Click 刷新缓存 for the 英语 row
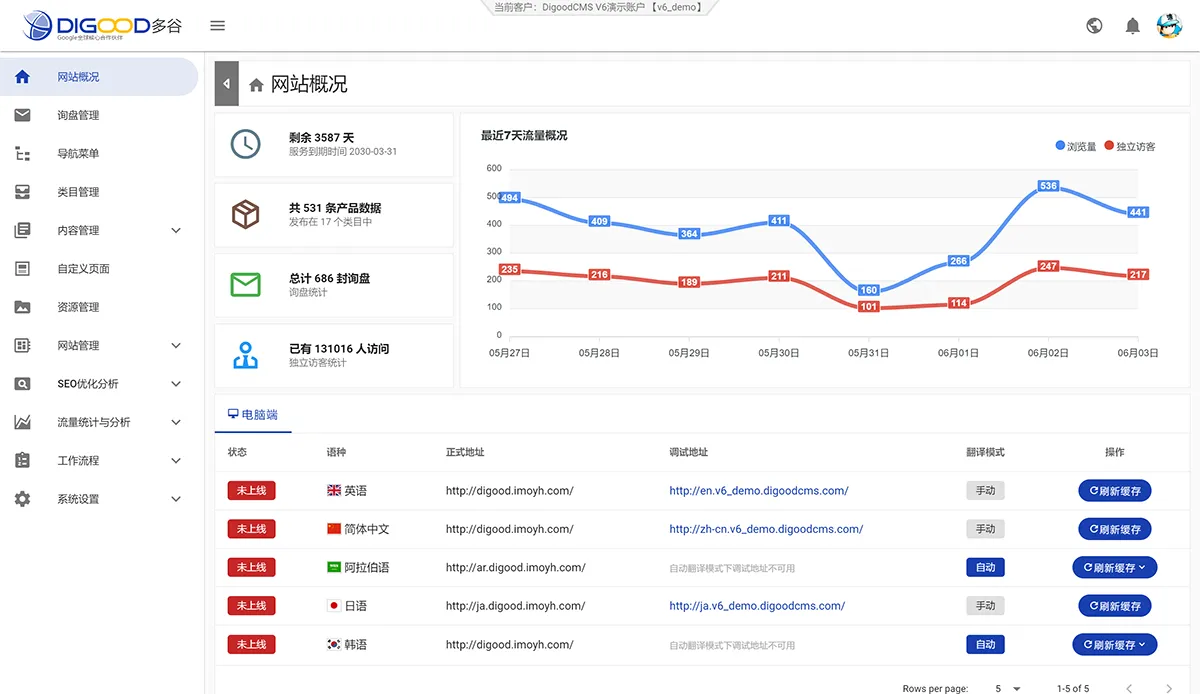 (1114, 490)
